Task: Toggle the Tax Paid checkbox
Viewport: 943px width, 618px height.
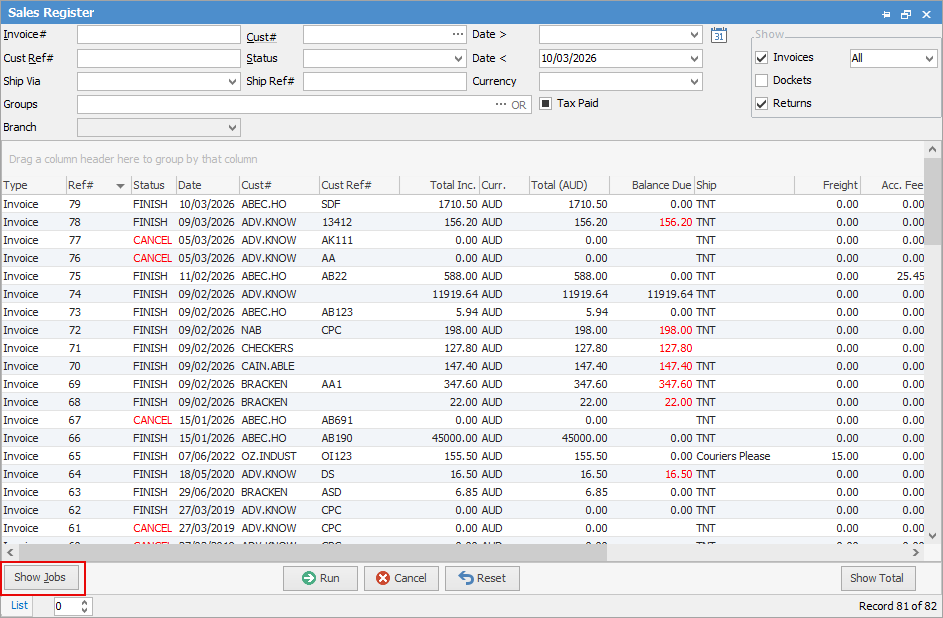Action: point(545,103)
